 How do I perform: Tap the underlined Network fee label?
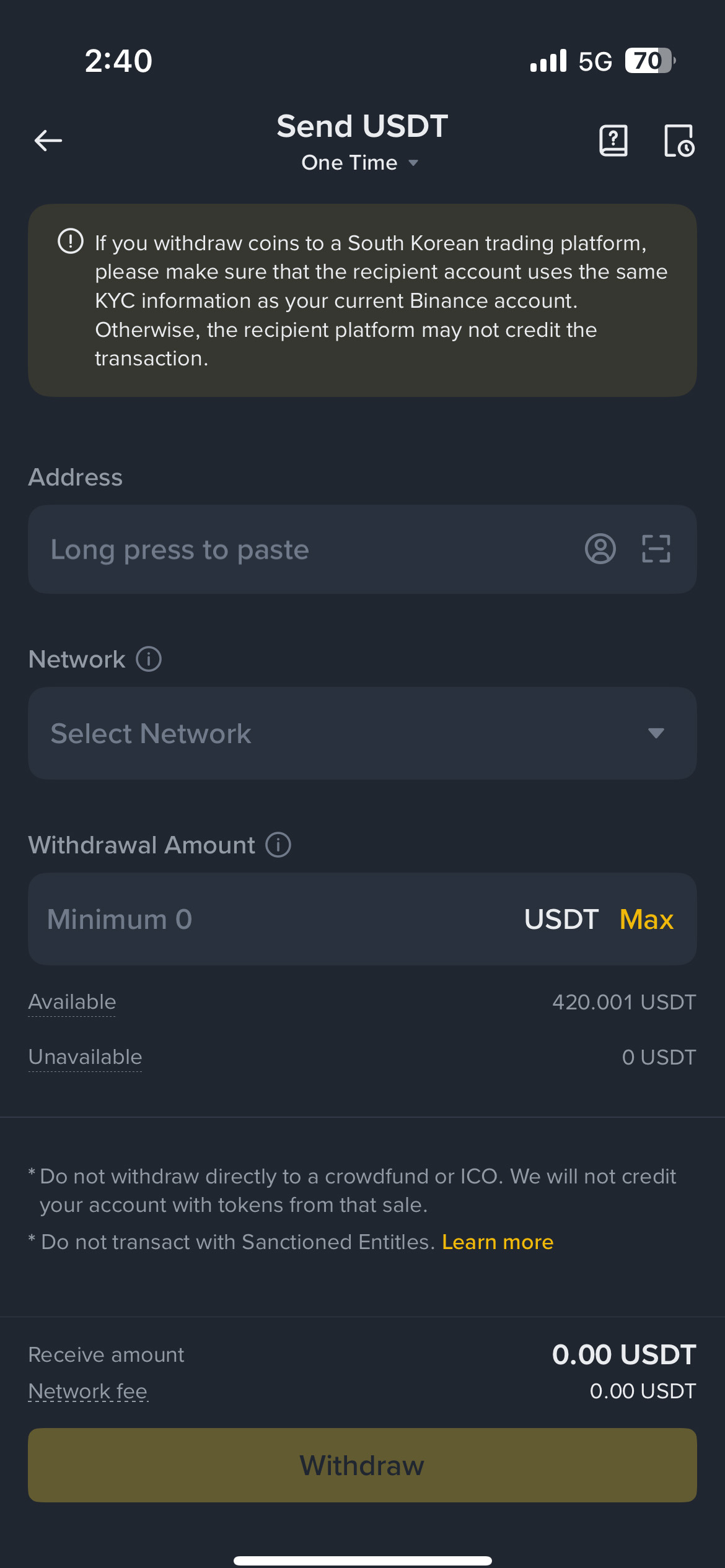click(88, 1392)
